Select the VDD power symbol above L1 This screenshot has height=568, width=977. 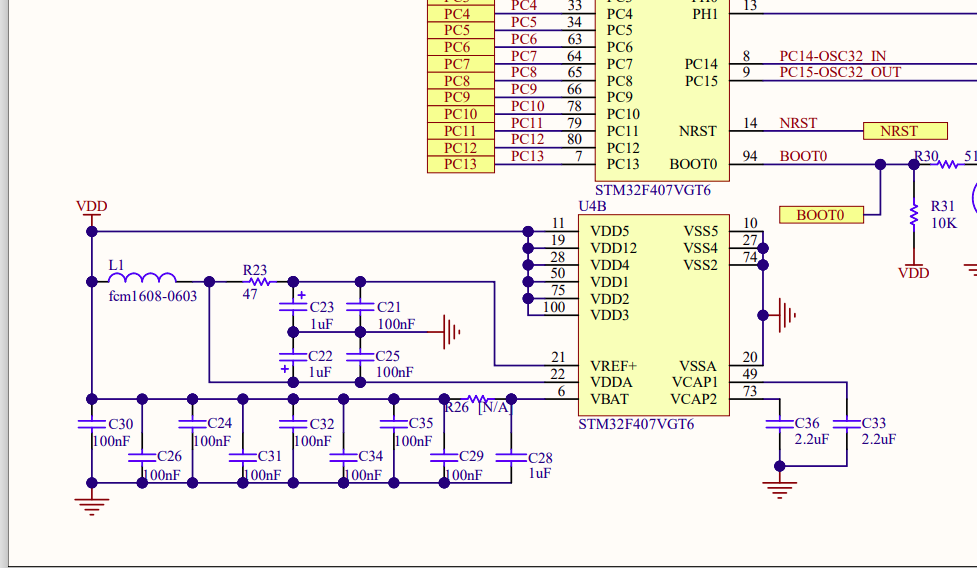coord(92,211)
